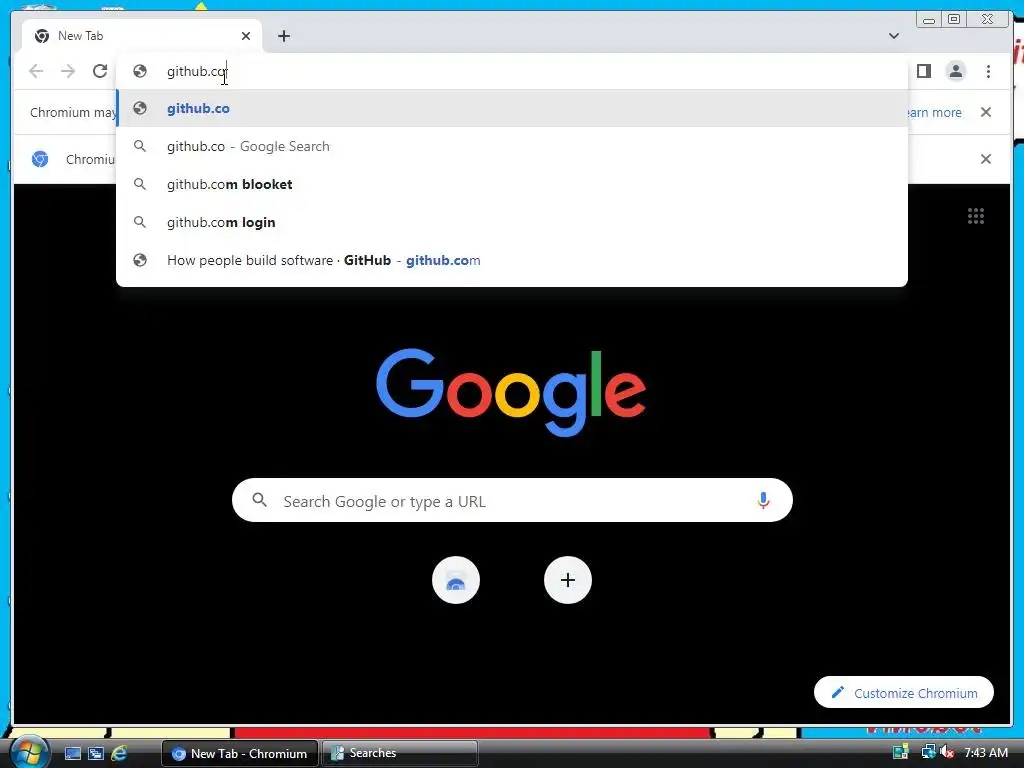Click the blue Chromium logo in infobar
Image resolution: width=1024 pixels, height=768 pixels.
40,159
